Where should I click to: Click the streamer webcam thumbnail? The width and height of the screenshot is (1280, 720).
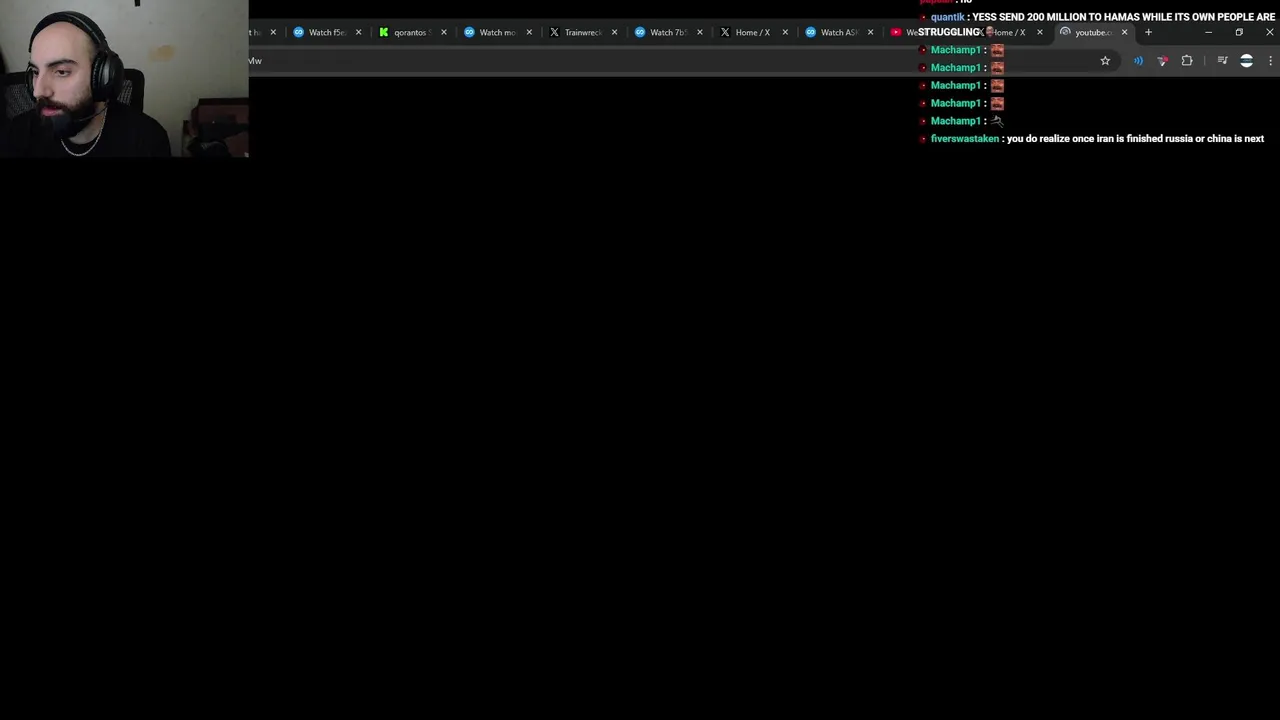(x=124, y=79)
